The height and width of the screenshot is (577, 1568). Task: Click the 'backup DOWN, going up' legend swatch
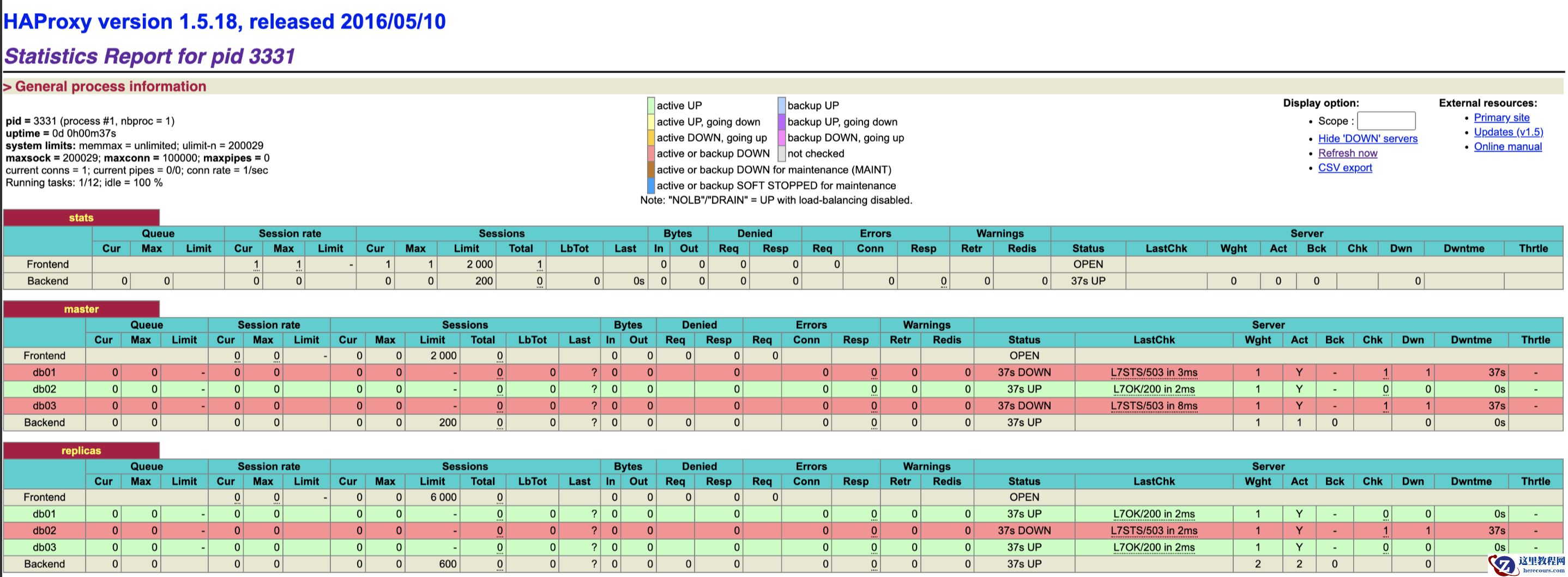pyautogui.click(x=782, y=137)
